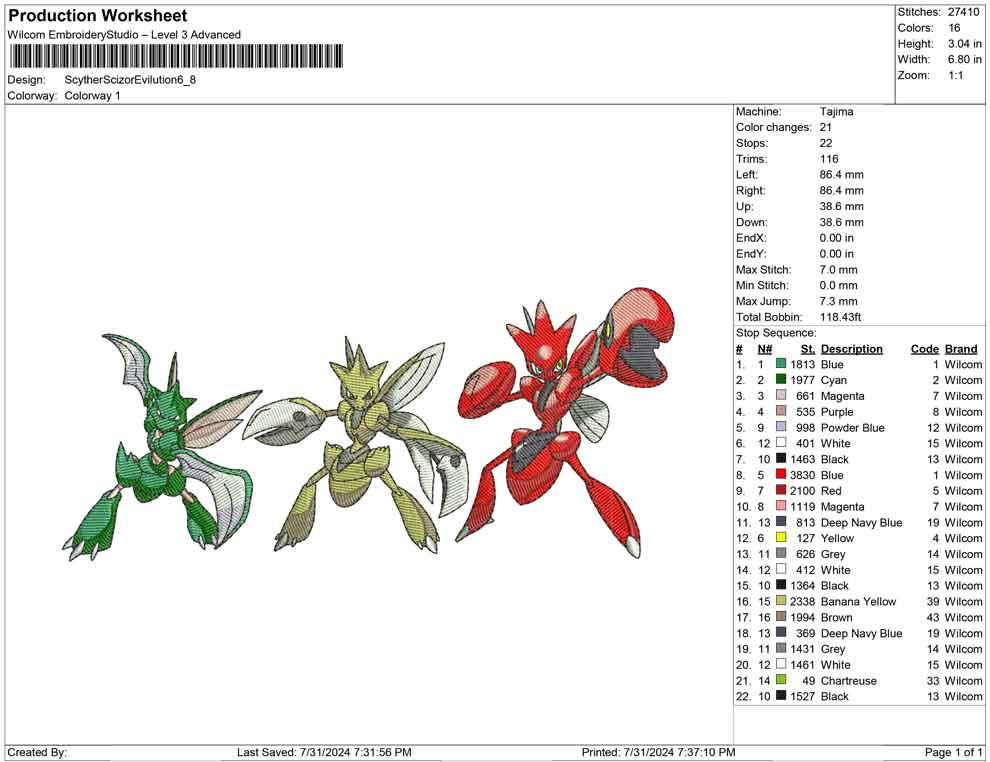Click the Total Bobbin value 118.43ft

tap(840, 317)
